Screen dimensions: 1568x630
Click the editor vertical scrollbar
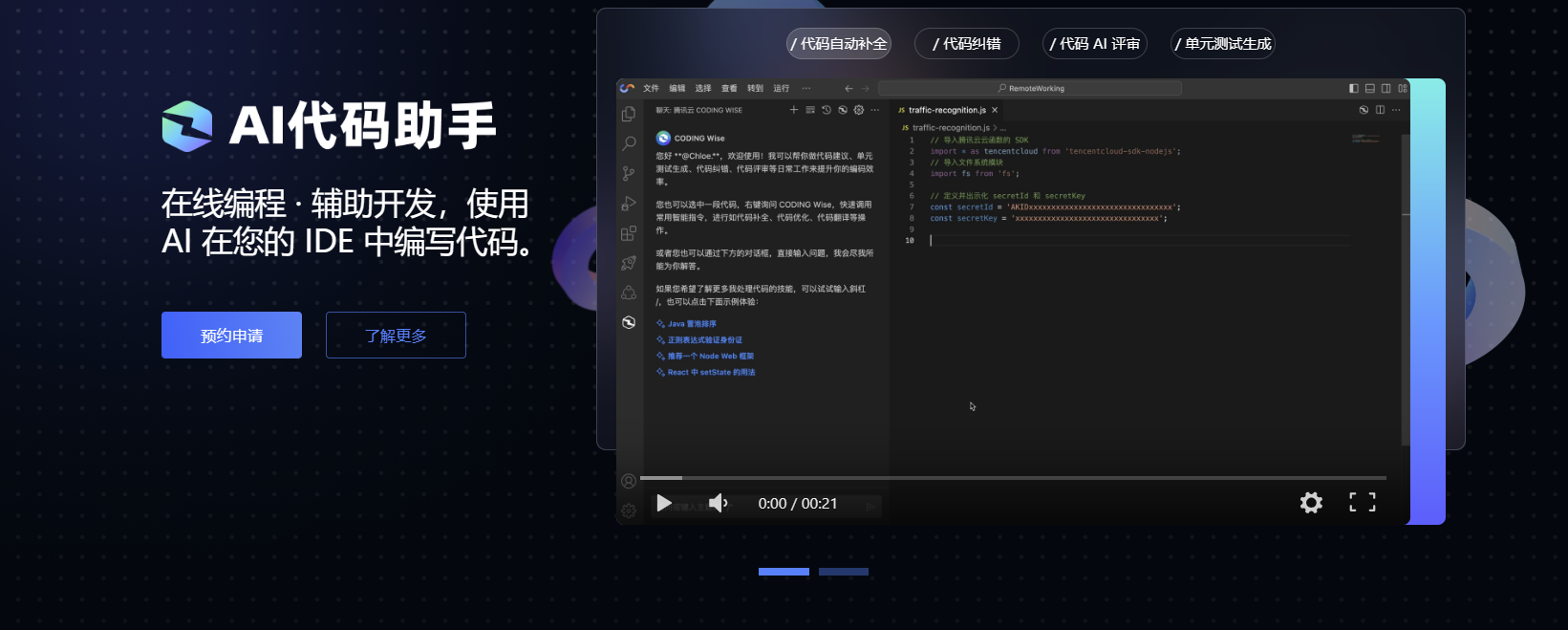point(1406,290)
